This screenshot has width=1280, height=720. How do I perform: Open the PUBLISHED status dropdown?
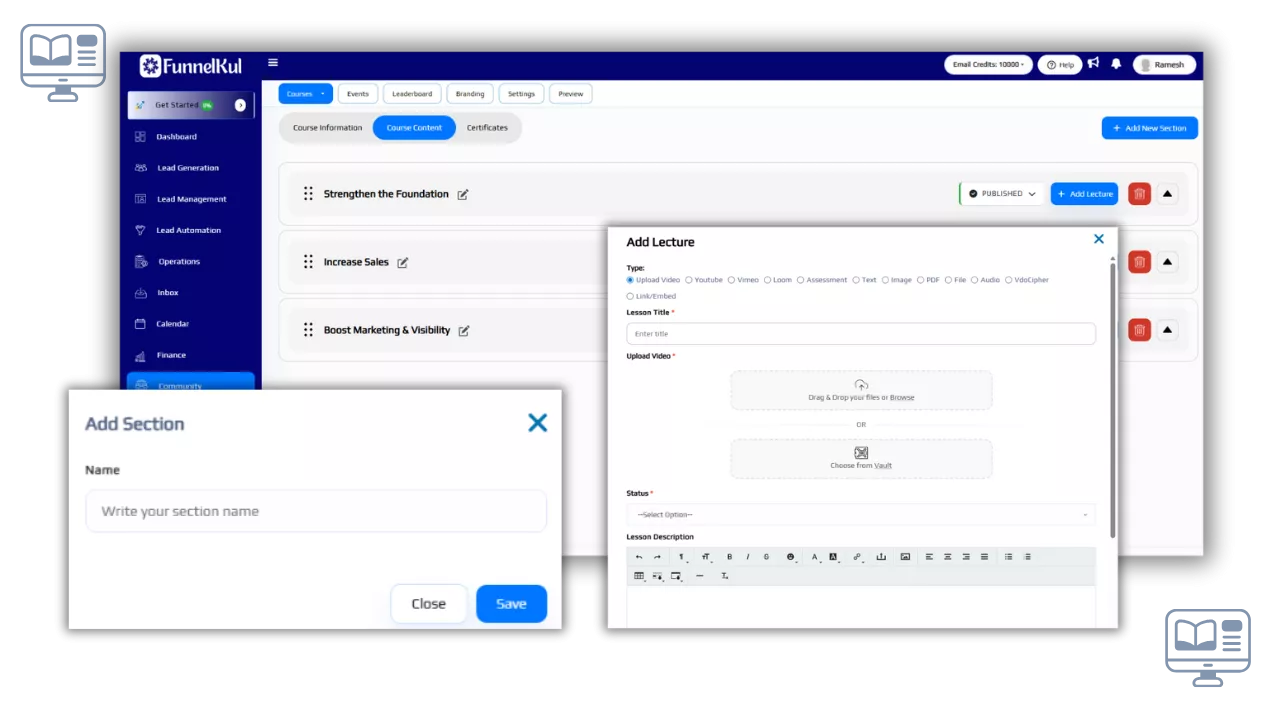[1002, 194]
